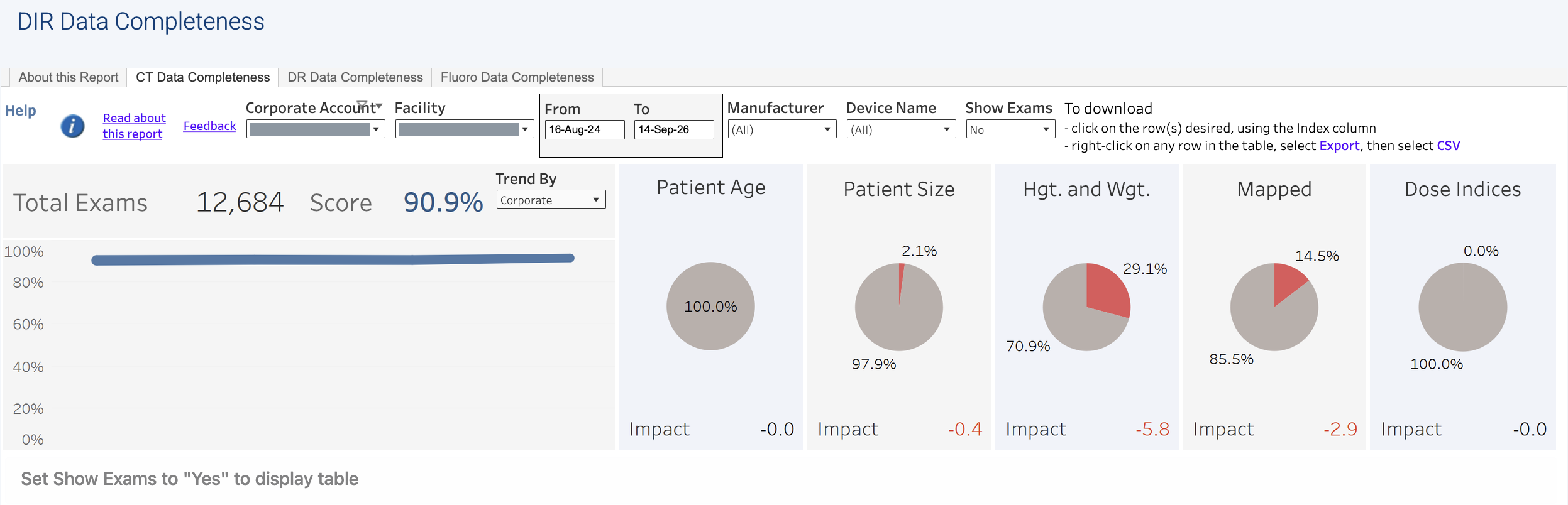
Task: Click the bold CSV word in instructions
Action: pyautogui.click(x=1449, y=146)
